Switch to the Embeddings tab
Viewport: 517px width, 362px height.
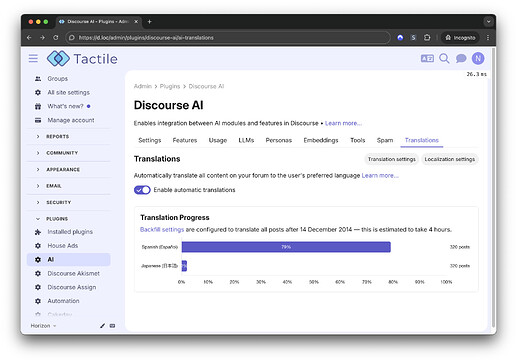[x=321, y=140]
